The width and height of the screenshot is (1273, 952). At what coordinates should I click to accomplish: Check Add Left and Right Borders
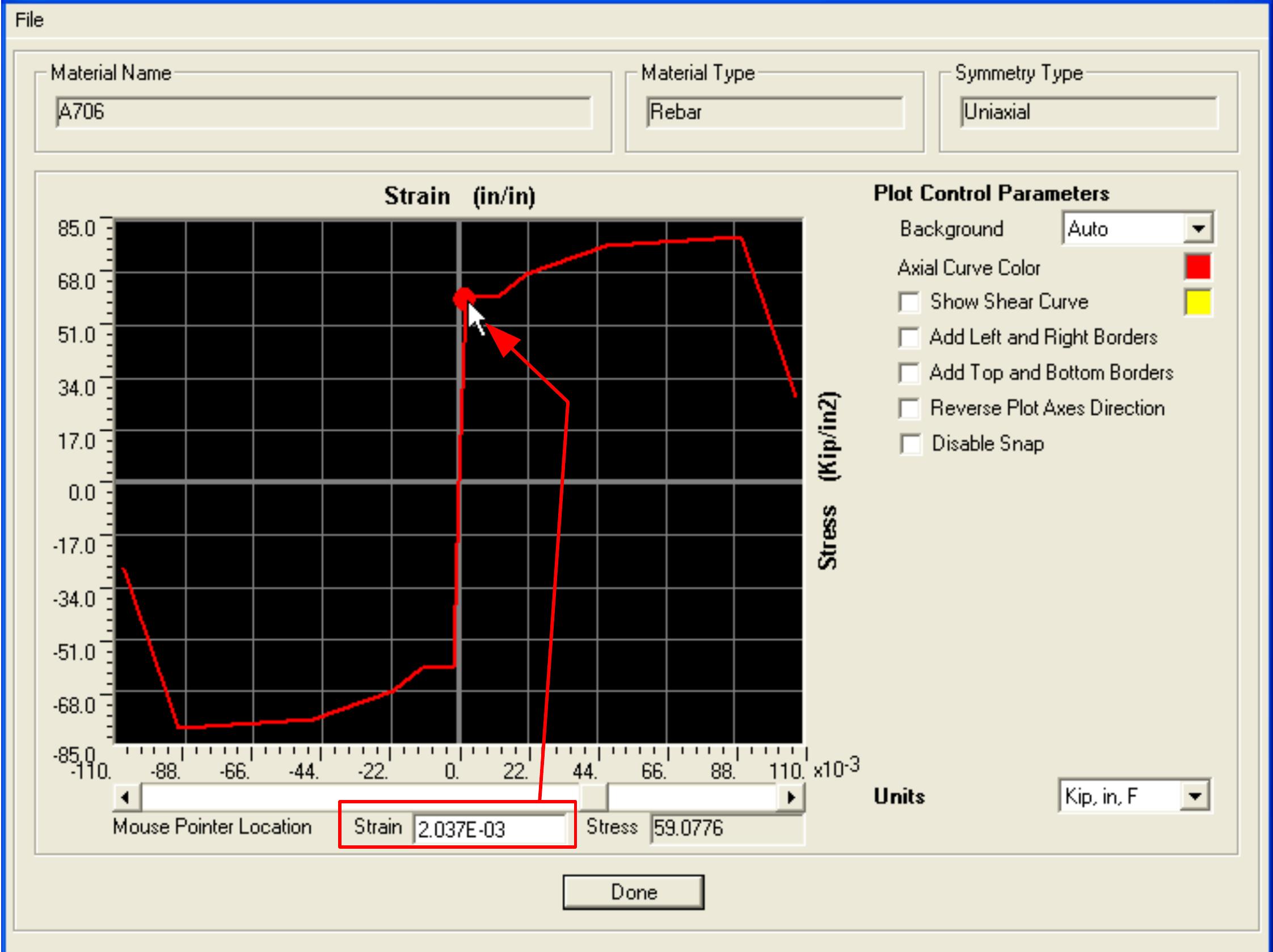(911, 339)
